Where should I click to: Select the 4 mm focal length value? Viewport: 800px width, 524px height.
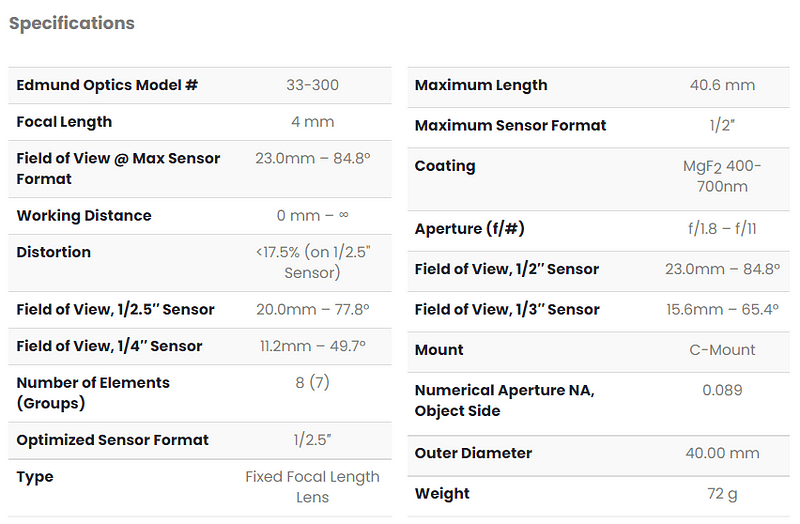click(312, 122)
